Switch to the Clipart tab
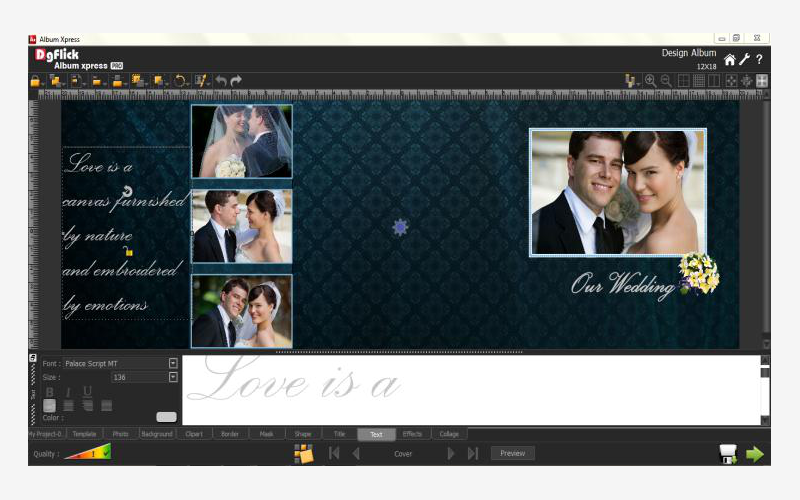 [x=194, y=434]
